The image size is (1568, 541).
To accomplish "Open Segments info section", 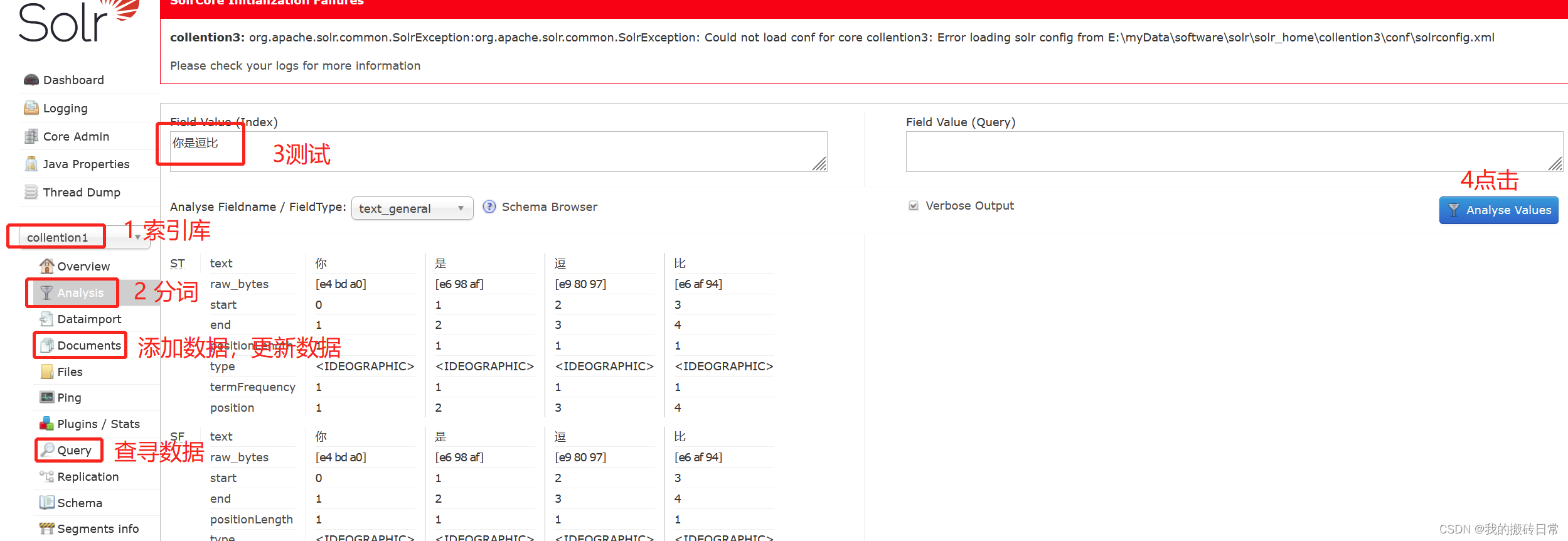I will (98, 528).
